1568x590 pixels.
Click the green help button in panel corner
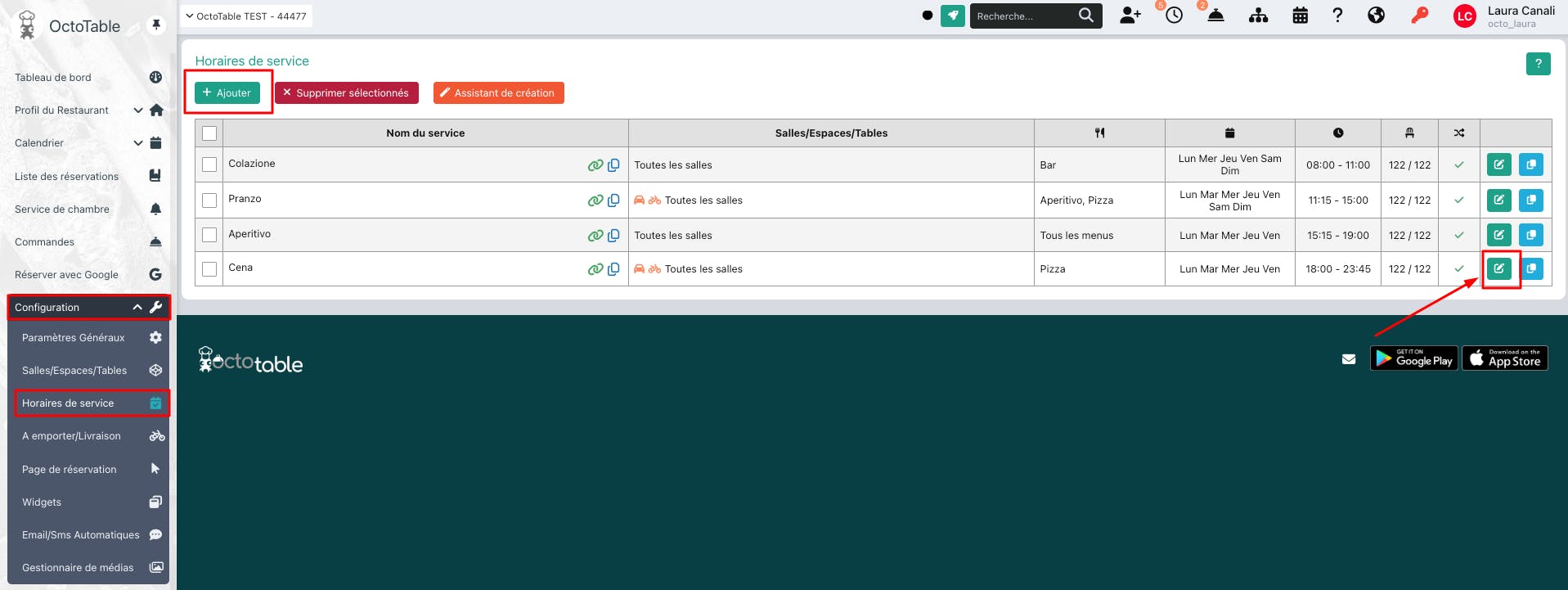pos(1539,64)
